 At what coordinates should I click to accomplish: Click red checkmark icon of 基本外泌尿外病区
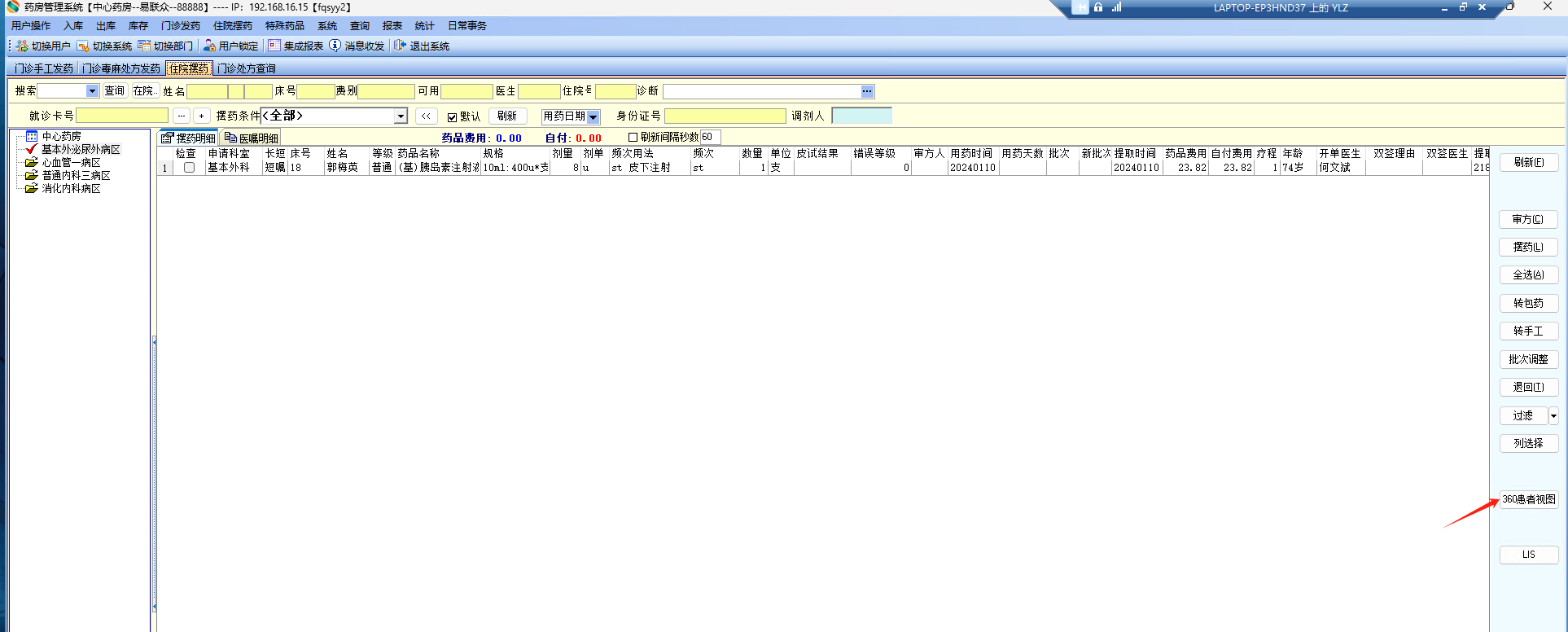click(x=32, y=149)
